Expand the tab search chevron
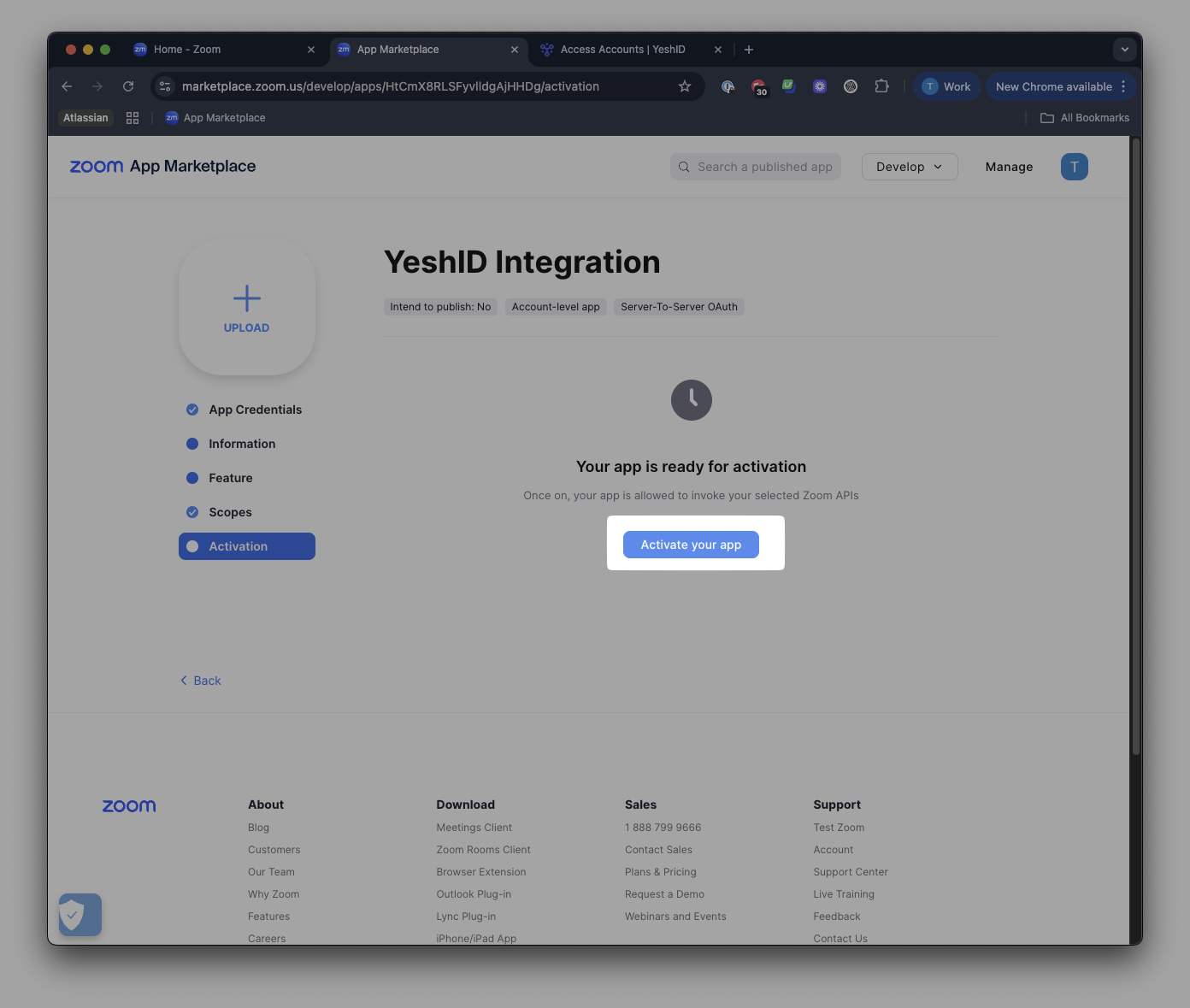 pos(1125,50)
